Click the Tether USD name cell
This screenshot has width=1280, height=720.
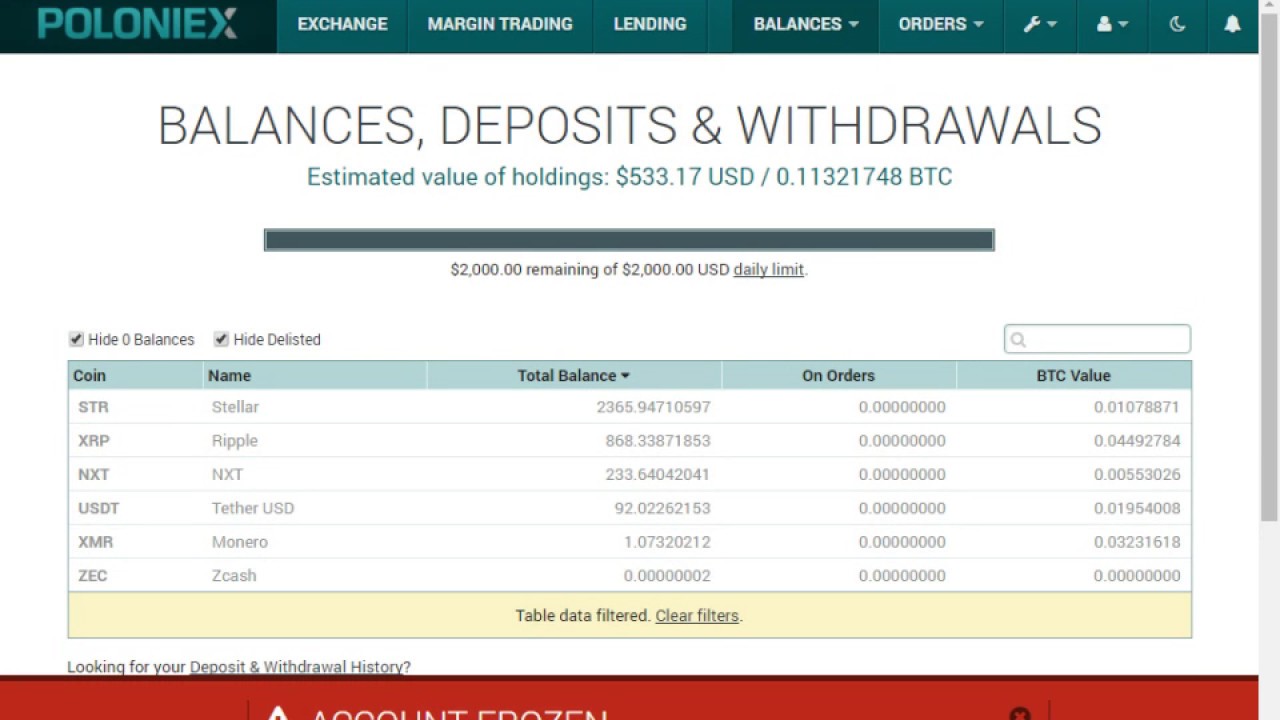coord(253,508)
